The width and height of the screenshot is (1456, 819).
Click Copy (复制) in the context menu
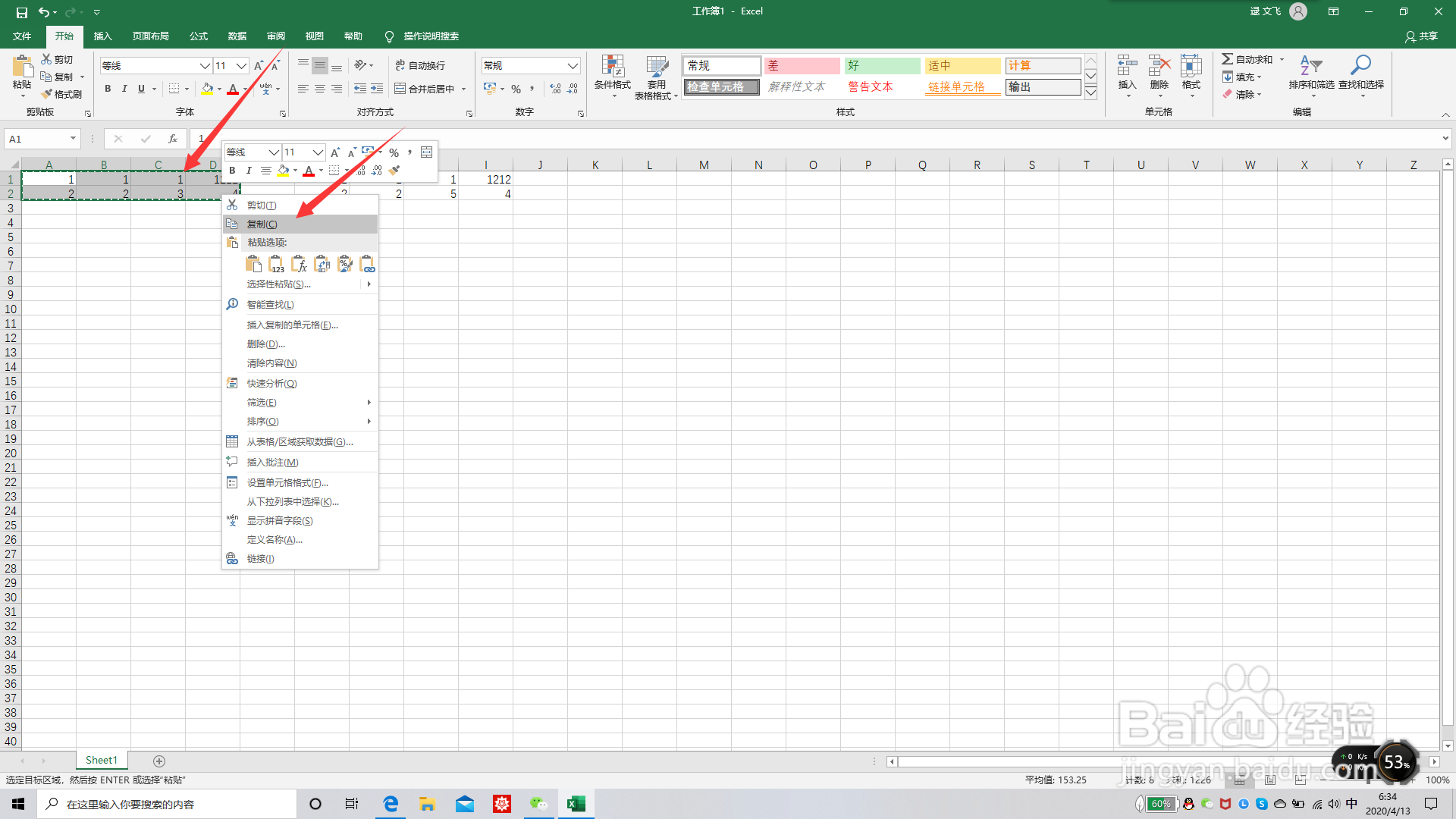pos(262,224)
